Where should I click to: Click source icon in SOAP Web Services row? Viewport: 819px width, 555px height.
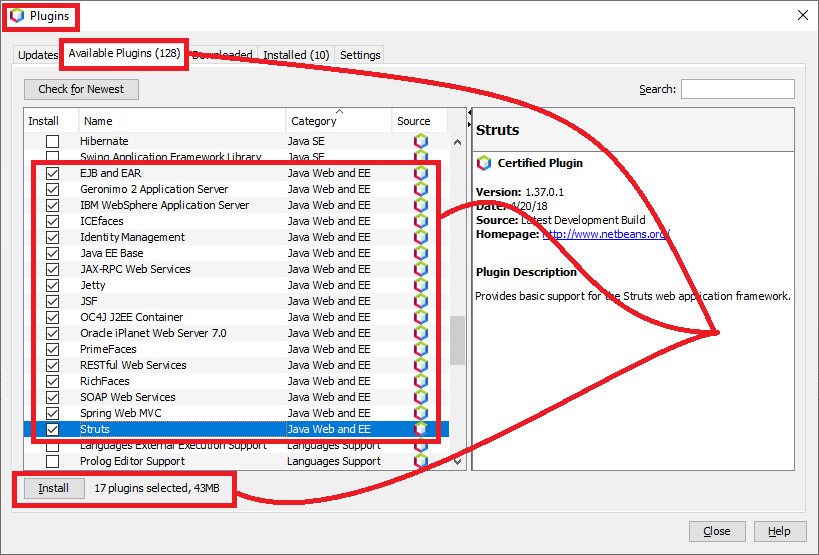click(420, 397)
